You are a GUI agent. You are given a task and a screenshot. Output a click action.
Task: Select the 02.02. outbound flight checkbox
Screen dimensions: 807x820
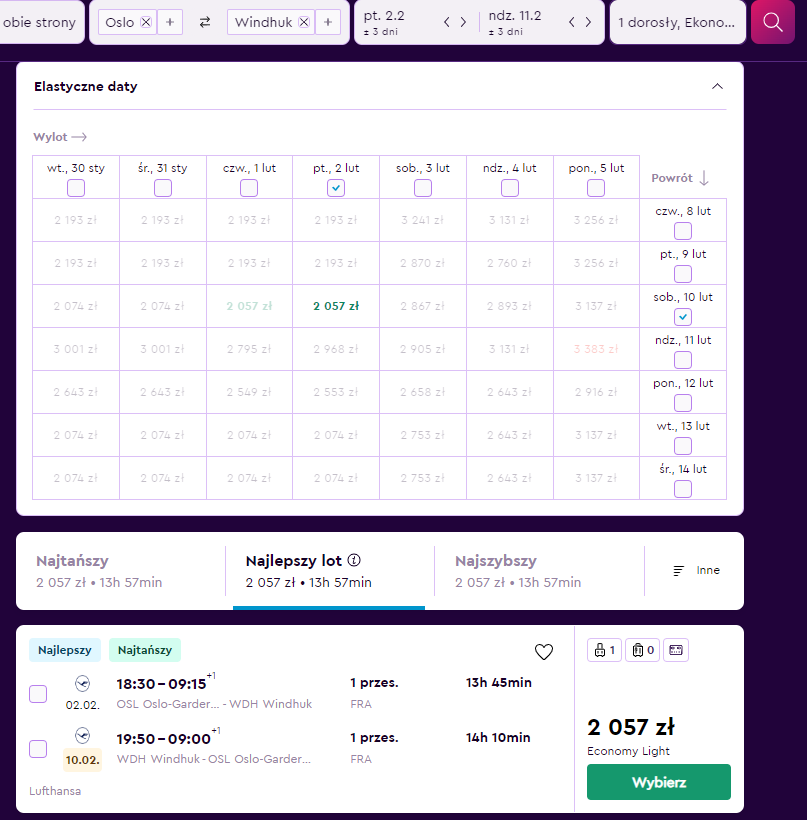(x=38, y=694)
